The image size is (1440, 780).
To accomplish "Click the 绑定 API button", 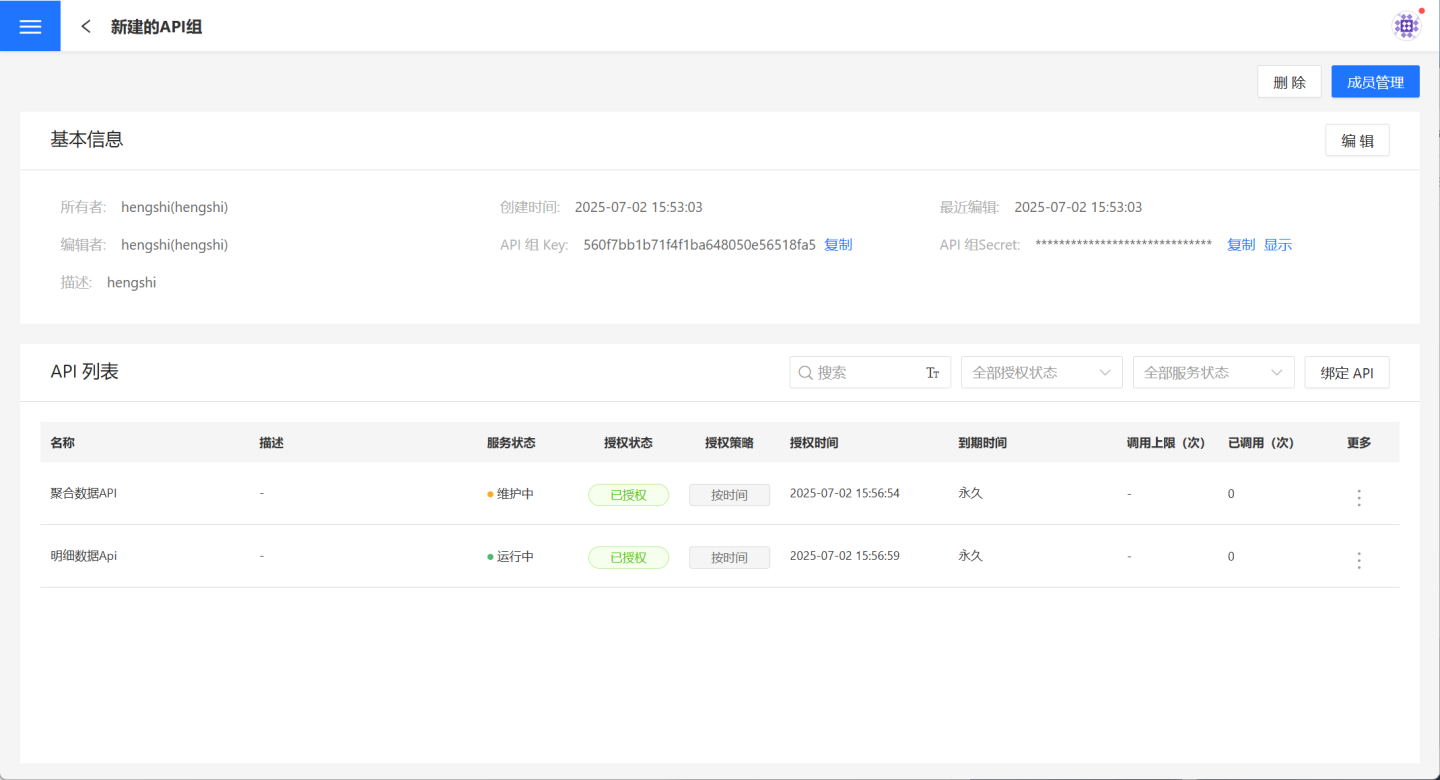I will point(1346,373).
